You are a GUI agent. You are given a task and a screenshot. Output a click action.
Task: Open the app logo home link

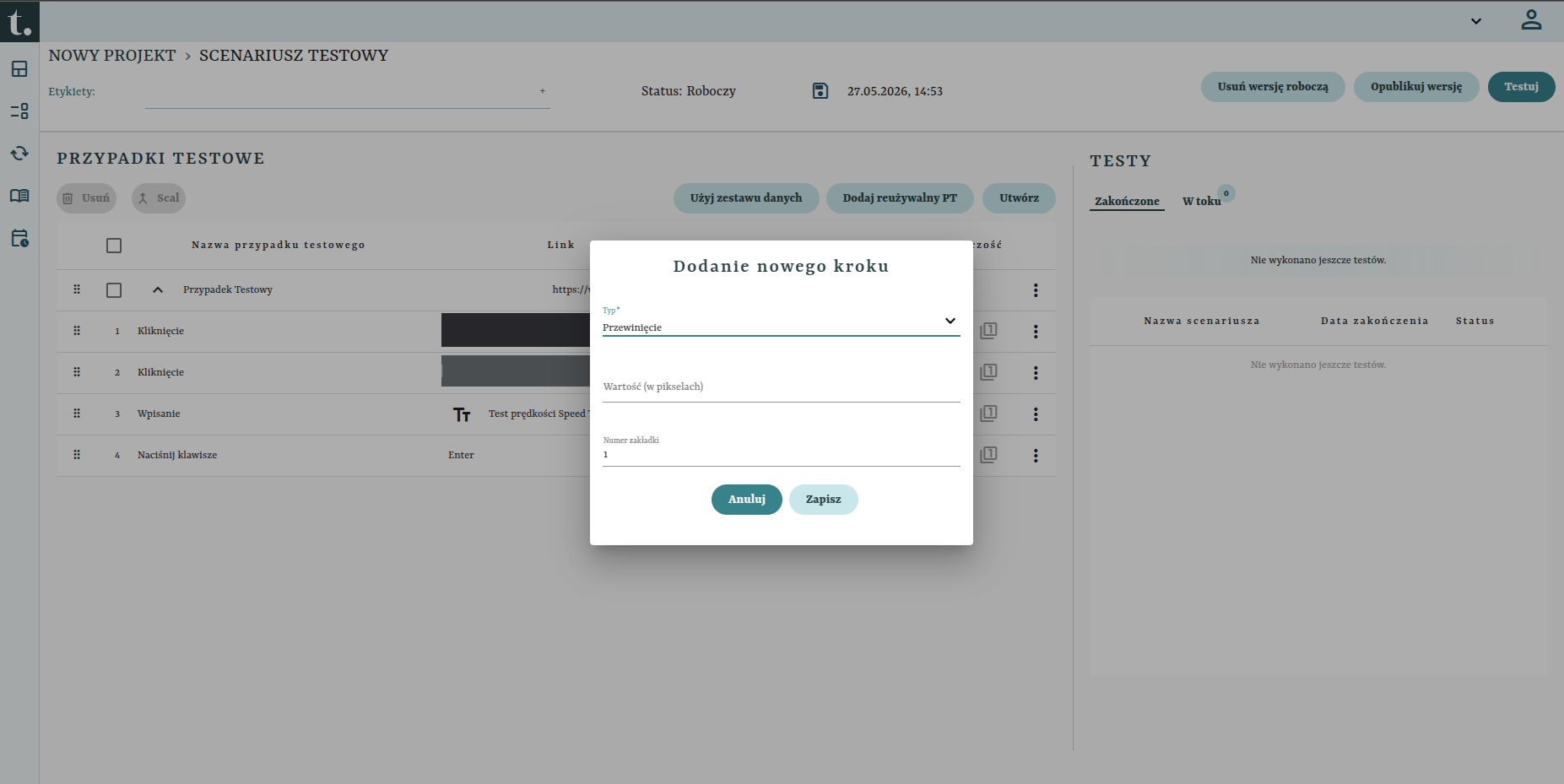tap(19, 21)
